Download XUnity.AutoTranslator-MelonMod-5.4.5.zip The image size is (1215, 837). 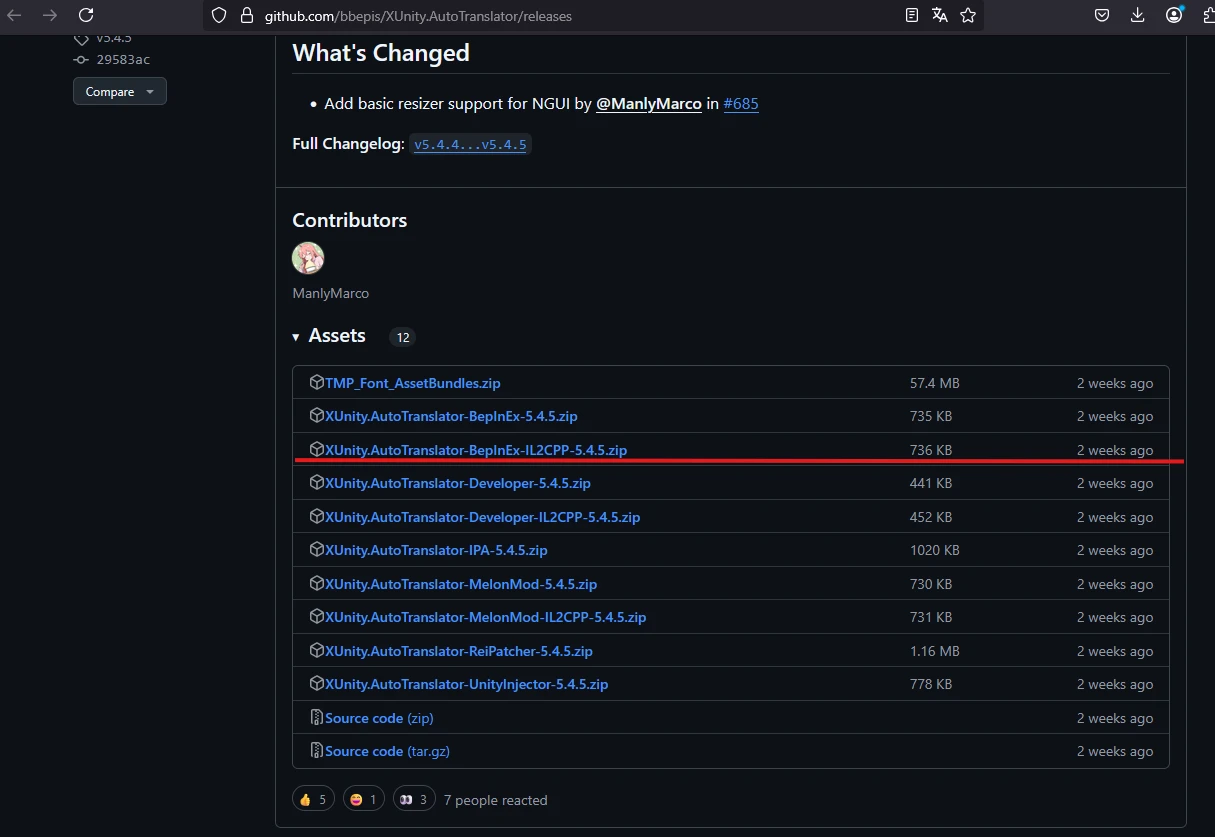coord(461,584)
